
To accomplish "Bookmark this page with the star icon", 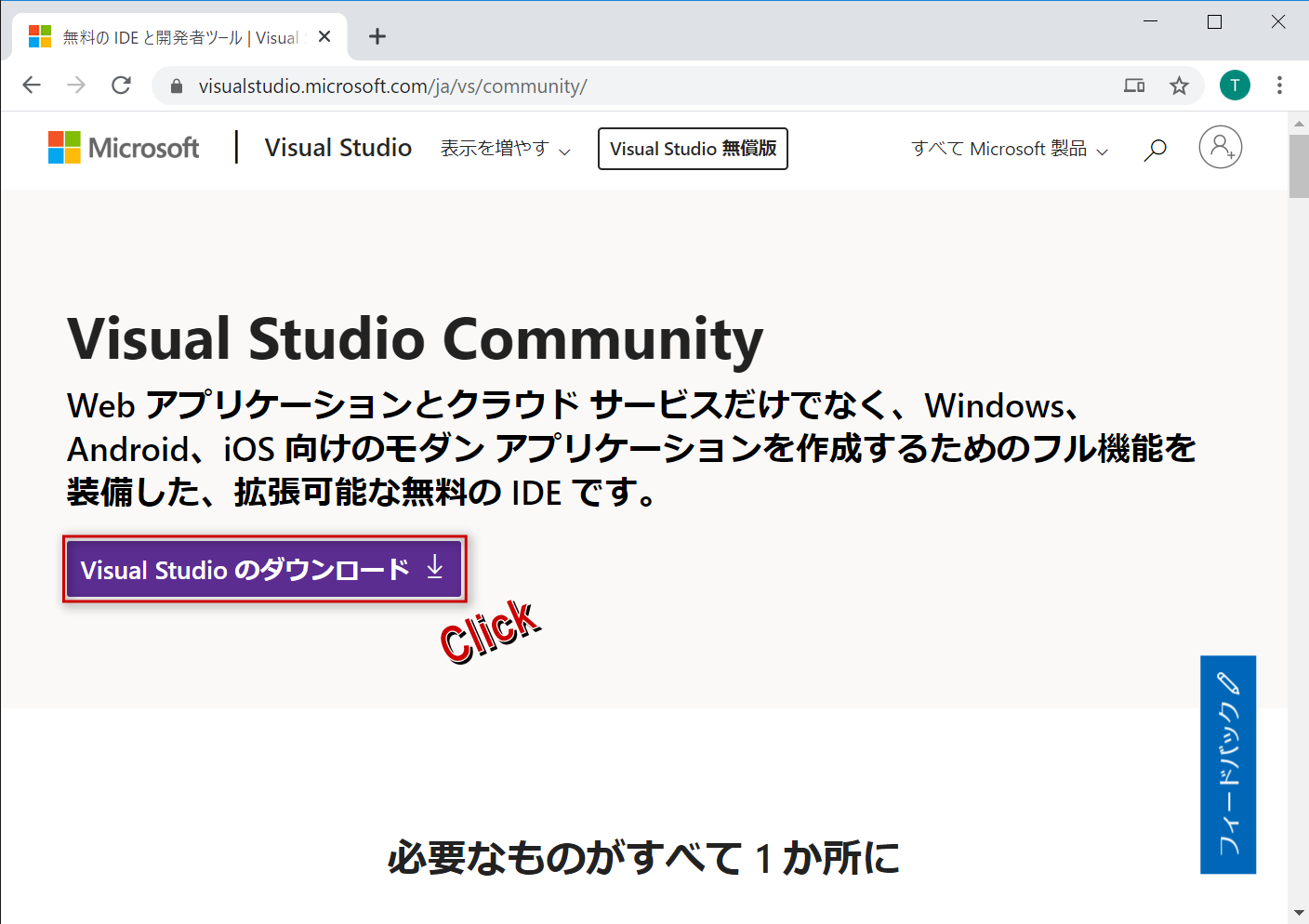I will 1179,86.
